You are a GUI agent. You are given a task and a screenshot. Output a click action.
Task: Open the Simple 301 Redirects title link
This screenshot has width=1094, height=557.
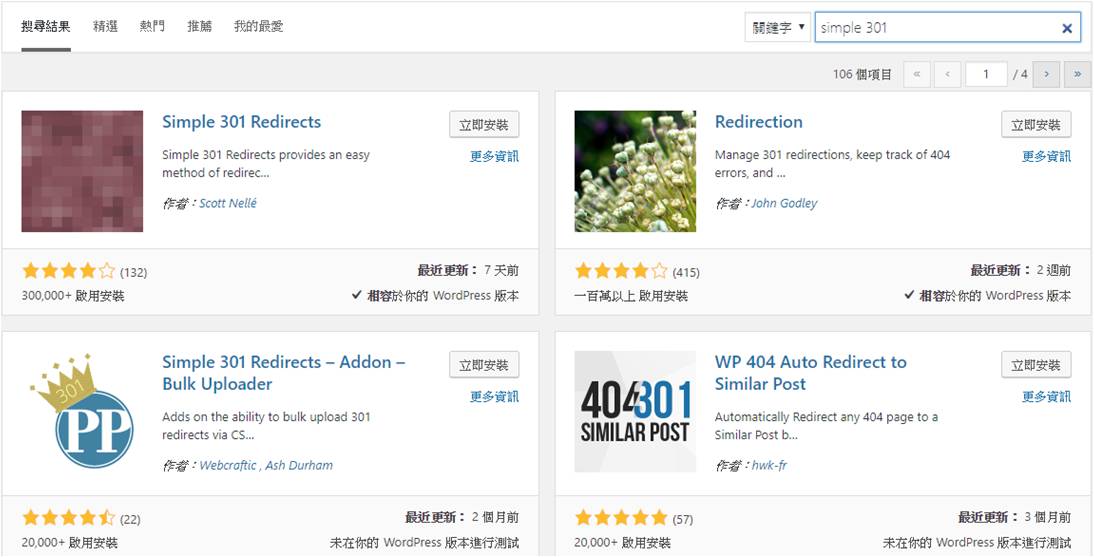(241, 121)
